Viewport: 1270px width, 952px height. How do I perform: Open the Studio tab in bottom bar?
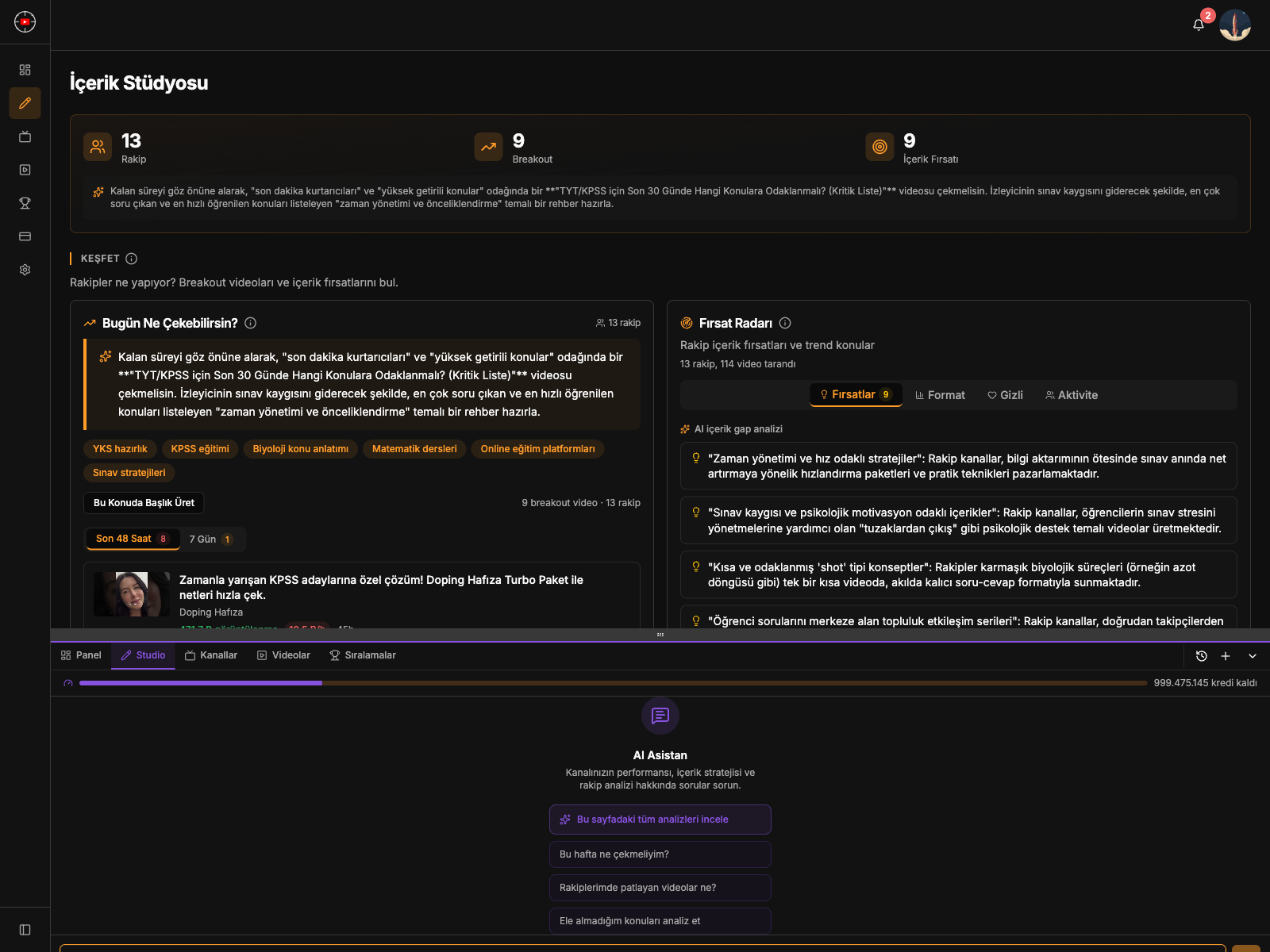tap(143, 655)
